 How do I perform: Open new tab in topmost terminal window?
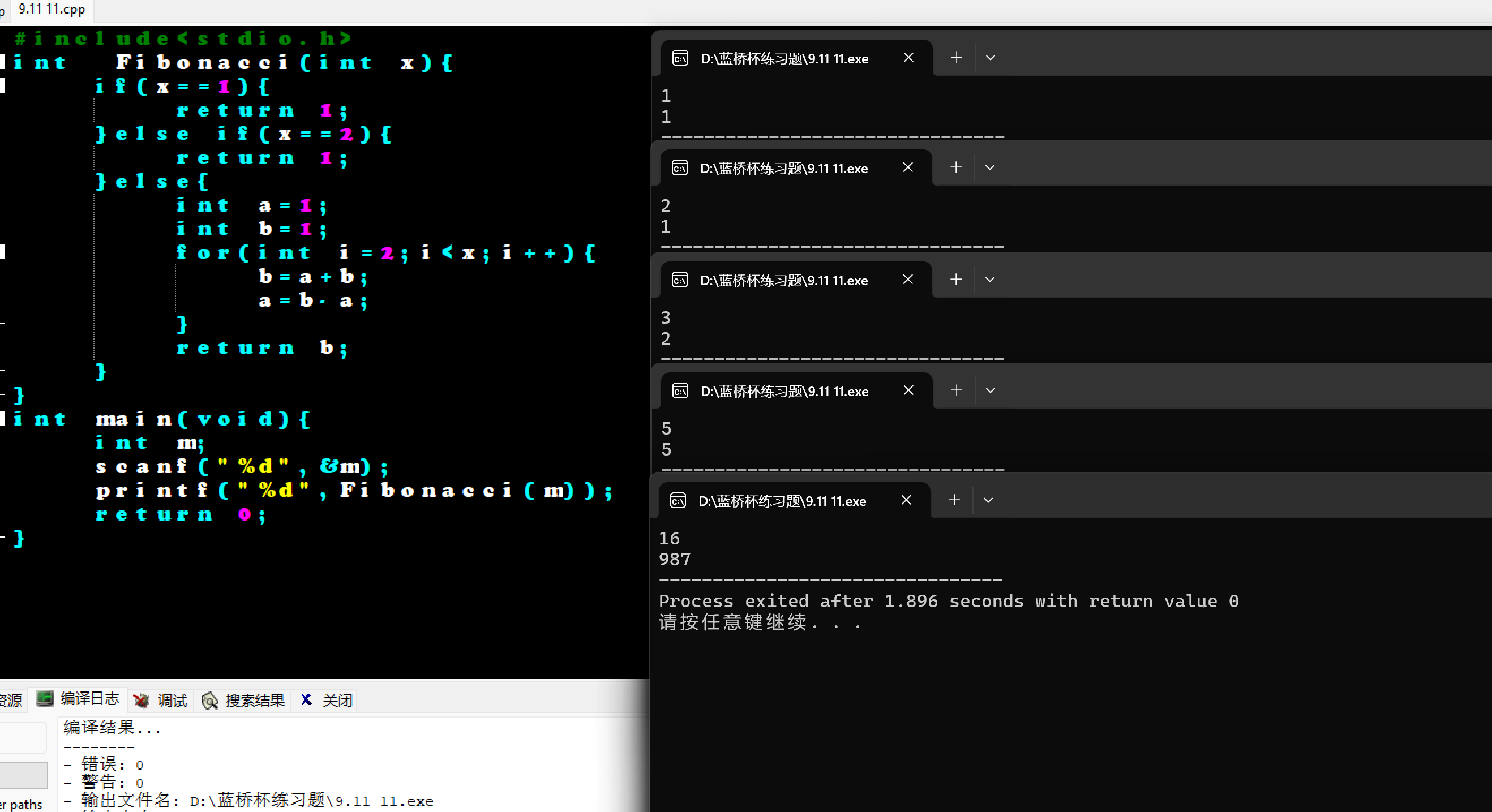click(x=955, y=57)
